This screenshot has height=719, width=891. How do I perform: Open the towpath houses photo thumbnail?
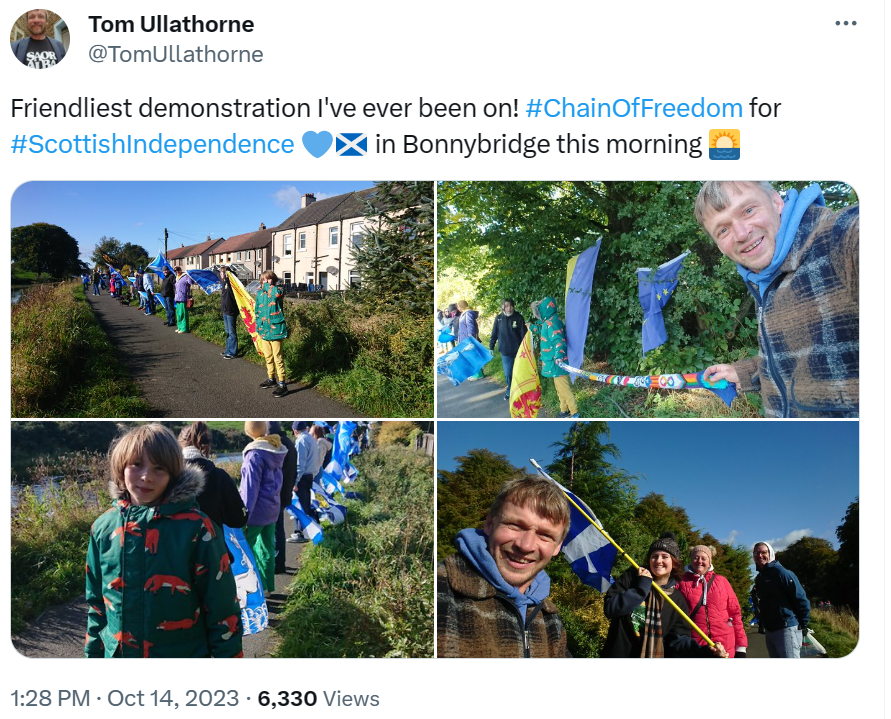pyautogui.click(x=222, y=299)
